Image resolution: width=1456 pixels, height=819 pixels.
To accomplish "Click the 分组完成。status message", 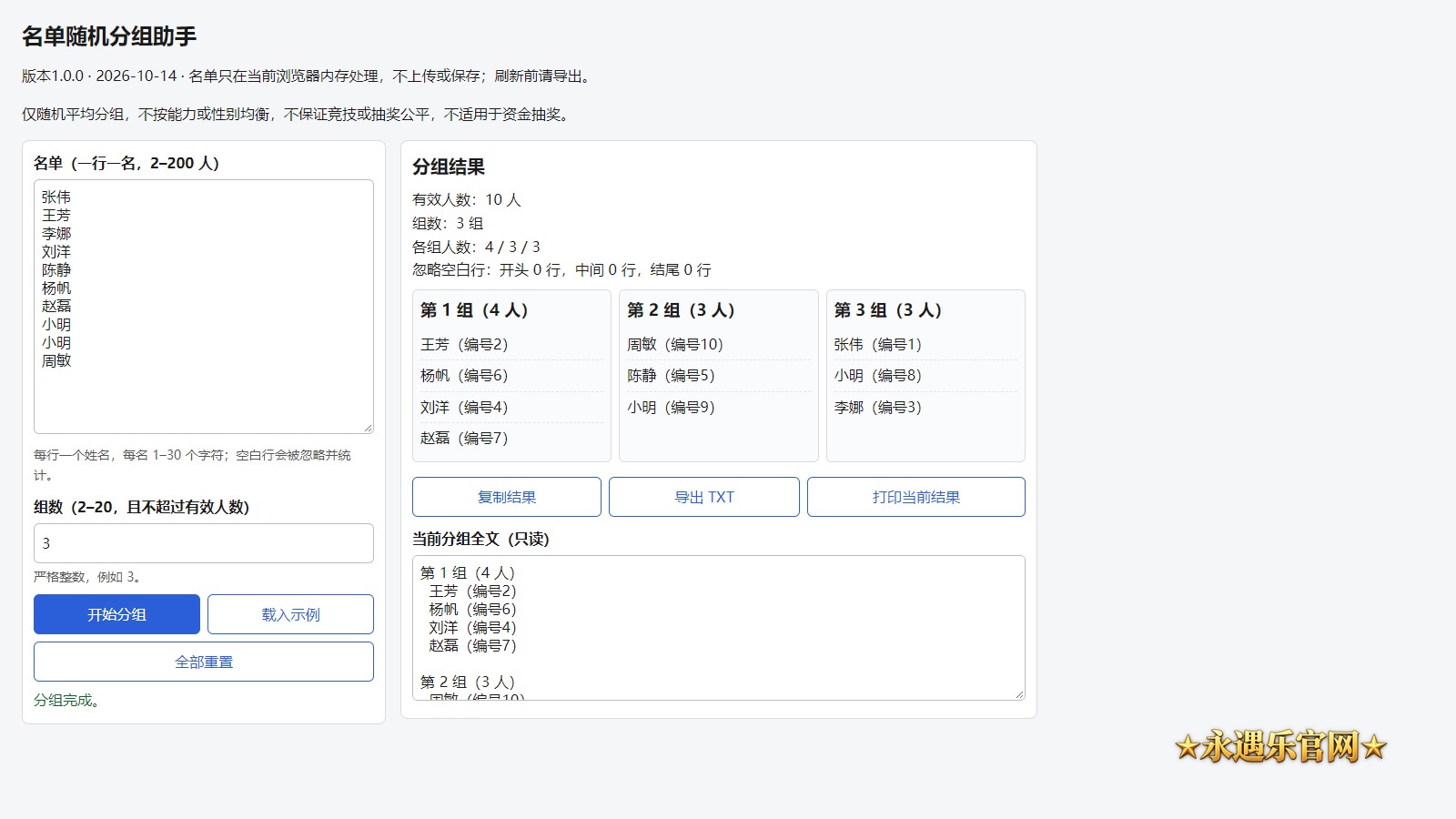I will pyautogui.click(x=66, y=700).
